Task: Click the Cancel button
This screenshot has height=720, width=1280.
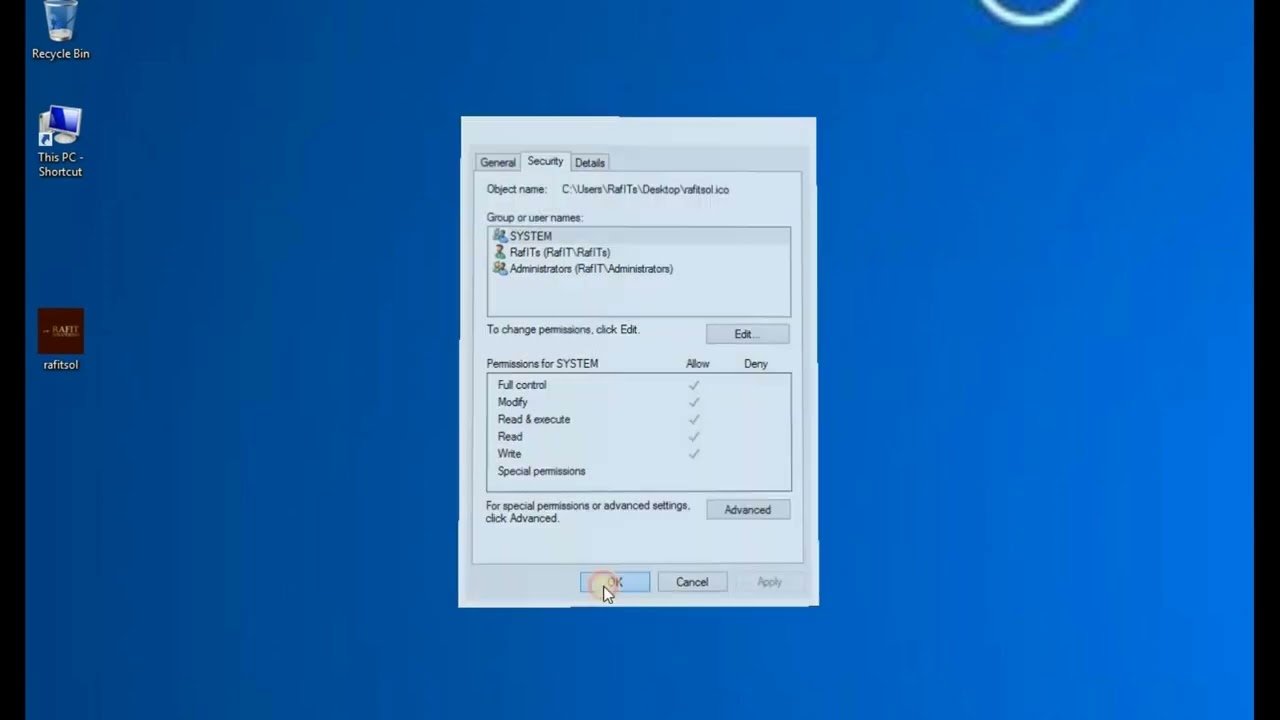Action: [692, 582]
